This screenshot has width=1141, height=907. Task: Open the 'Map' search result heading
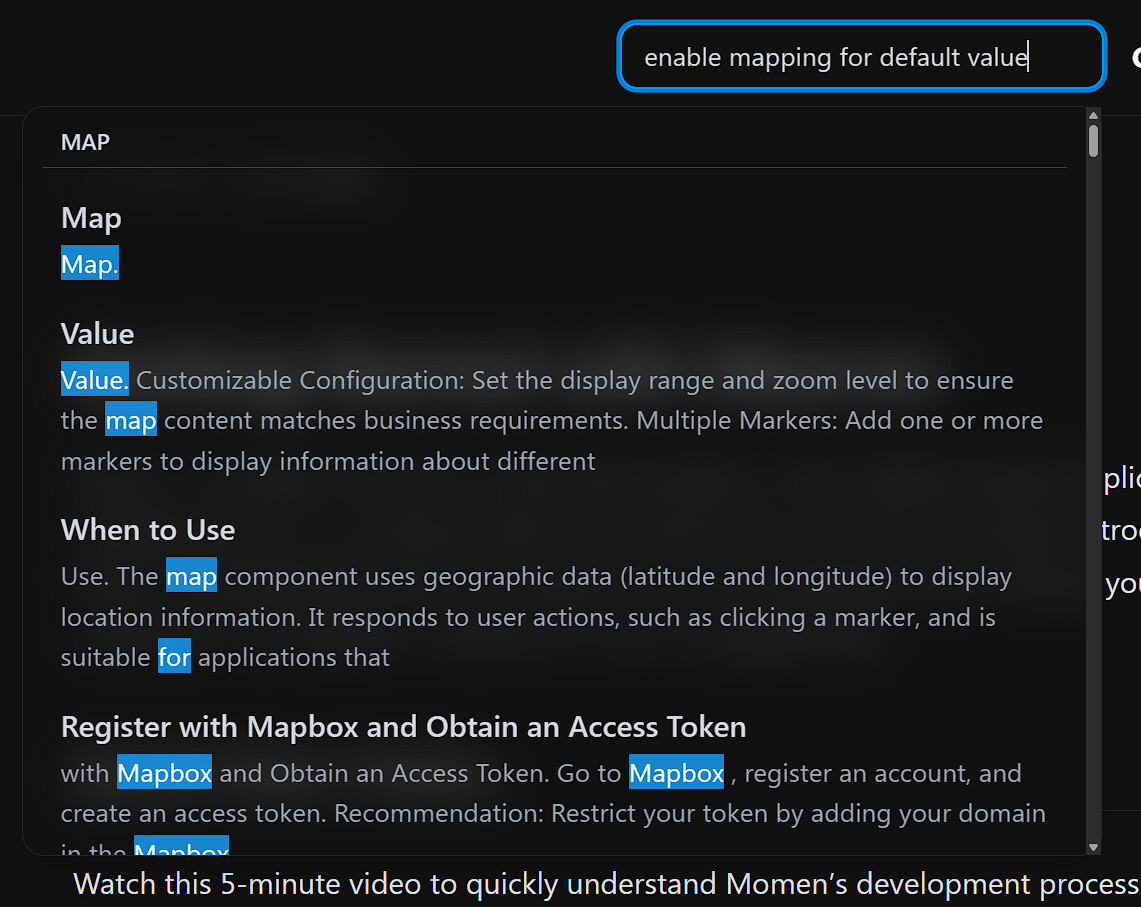tap(91, 218)
